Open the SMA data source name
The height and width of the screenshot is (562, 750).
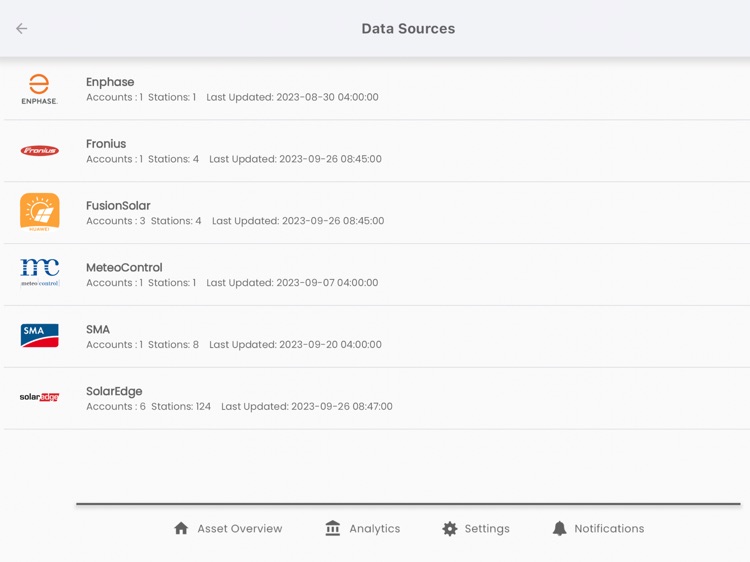(98, 330)
